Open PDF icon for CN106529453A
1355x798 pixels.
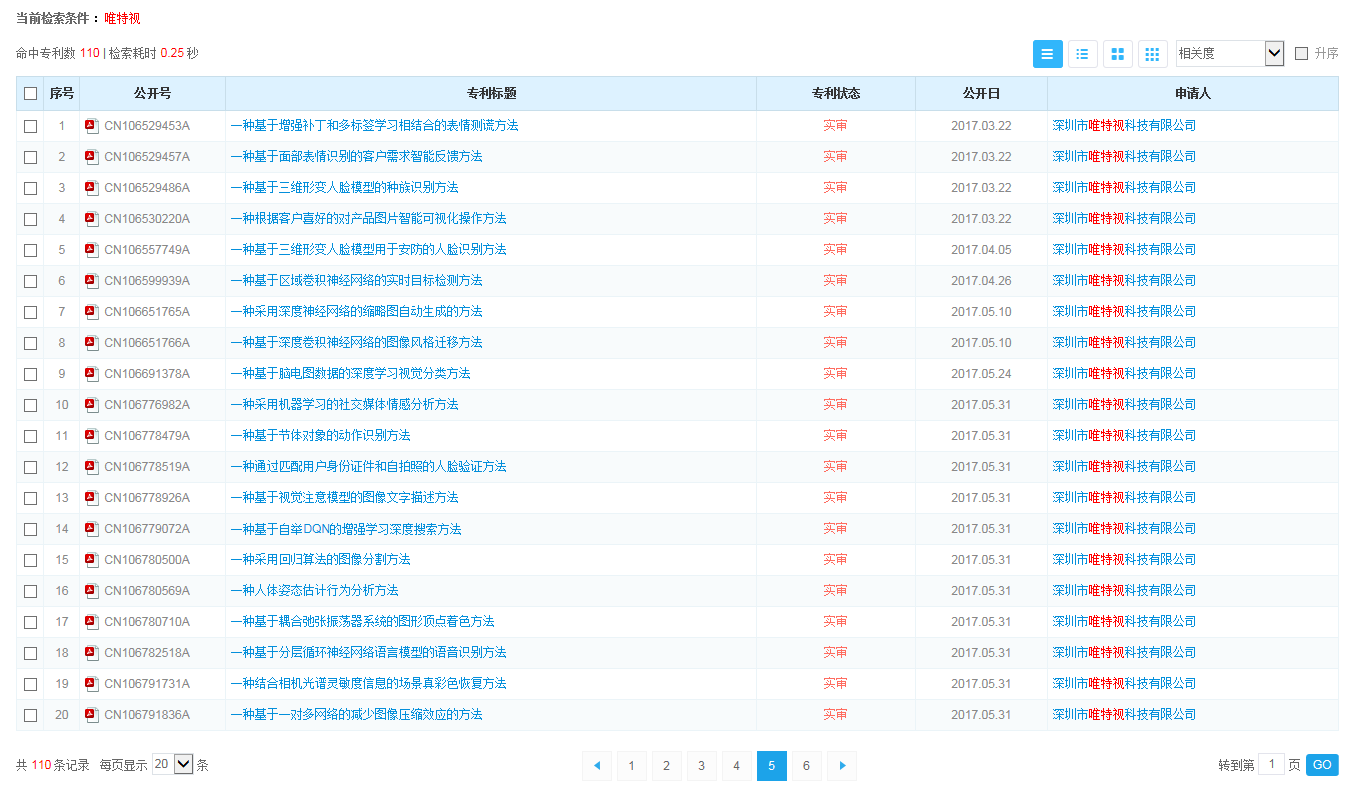coord(92,126)
